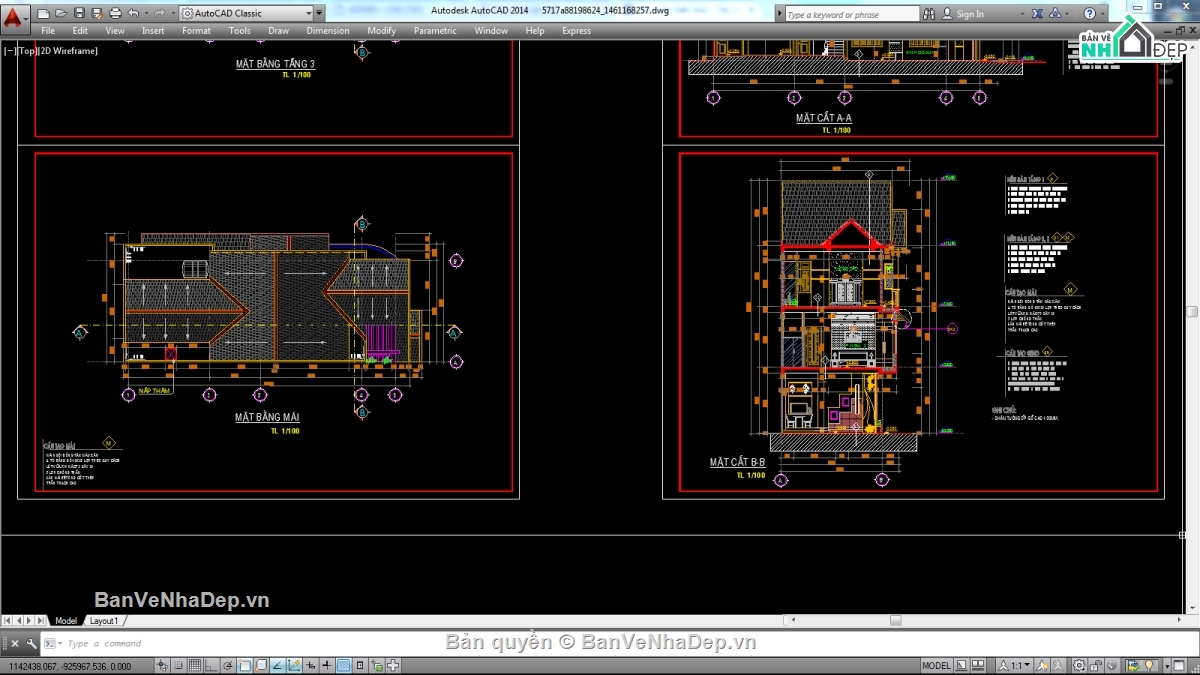Click the keyword search input field
Viewport: 1200px width, 675px height.
(850, 14)
